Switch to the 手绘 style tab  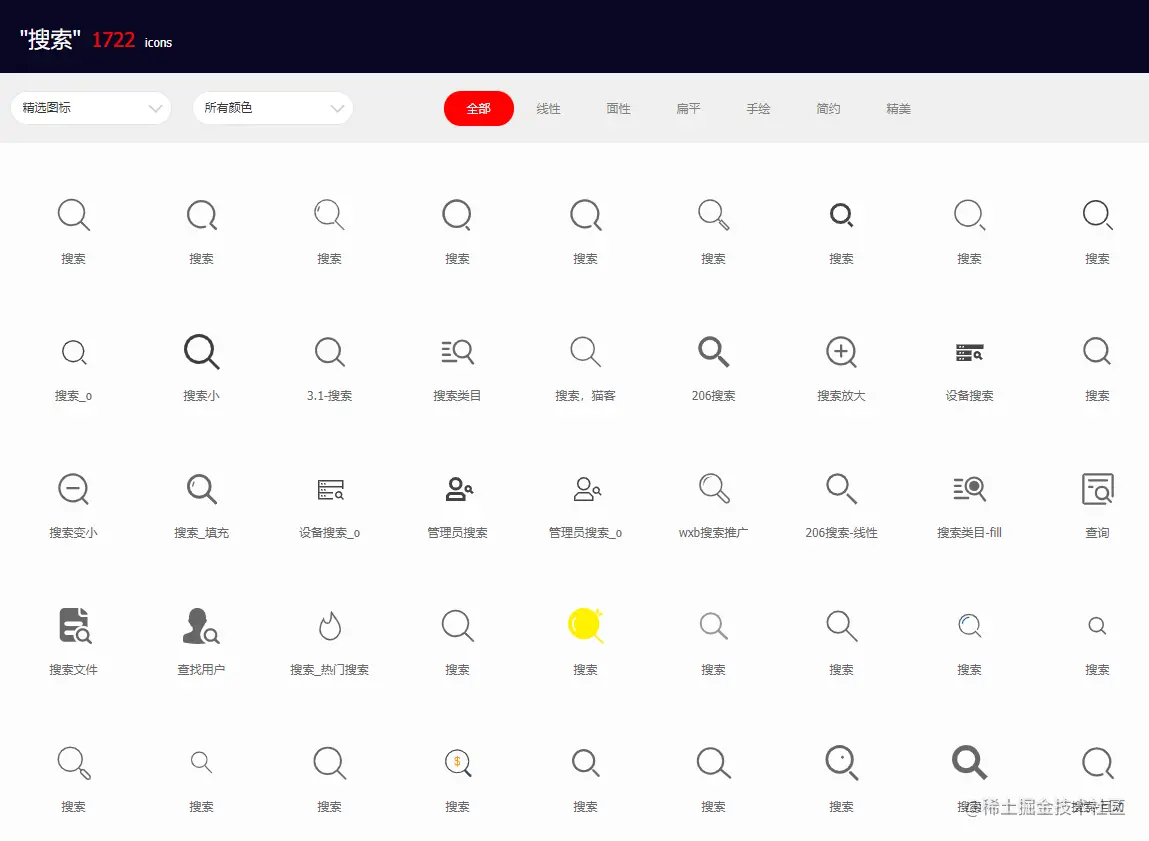click(758, 108)
